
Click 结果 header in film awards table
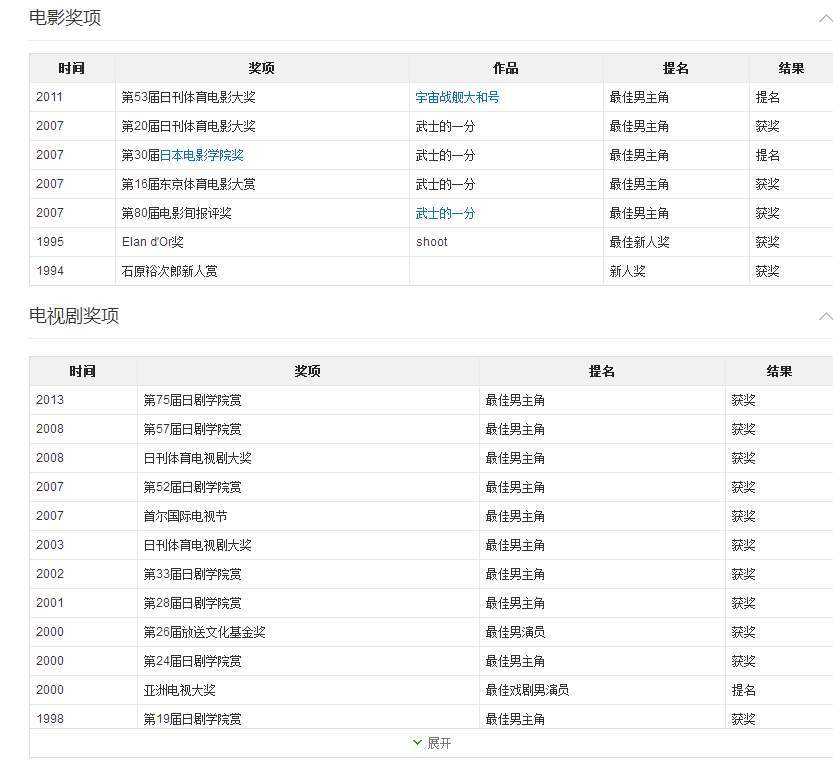click(791, 68)
